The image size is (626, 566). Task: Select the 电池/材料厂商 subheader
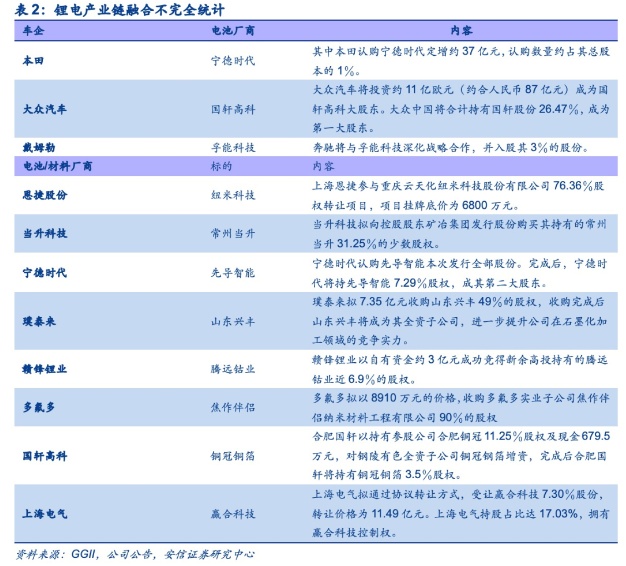[x=57, y=166]
